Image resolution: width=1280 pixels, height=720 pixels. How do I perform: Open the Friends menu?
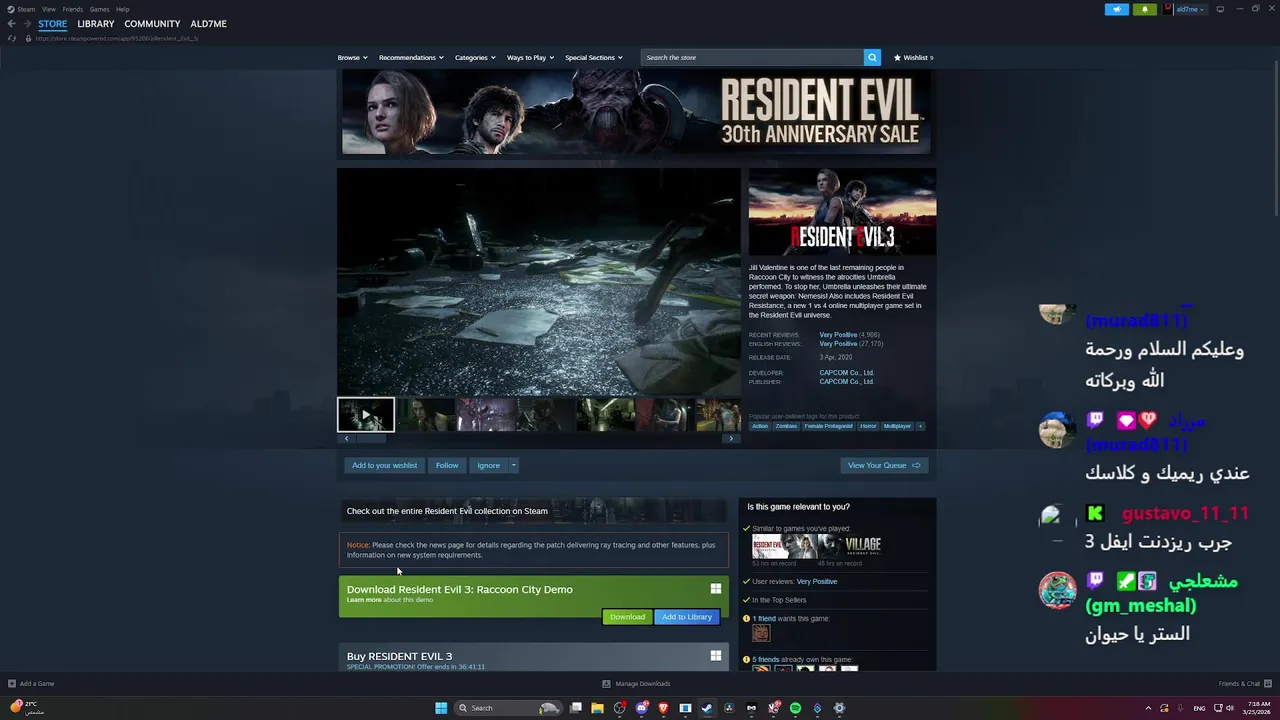click(x=73, y=9)
